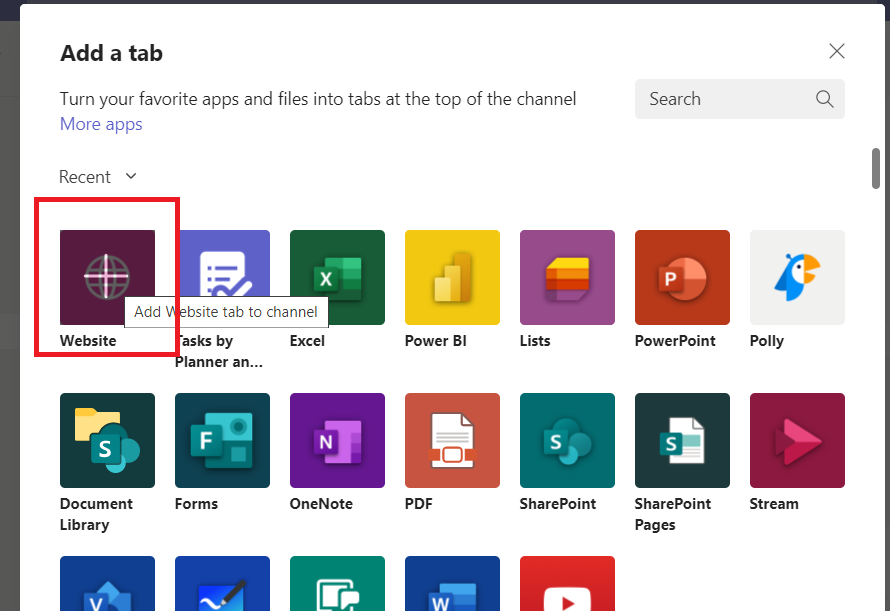This screenshot has height=611, width=890.
Task: Choose the SharePoint app icon
Action: pyautogui.click(x=567, y=440)
